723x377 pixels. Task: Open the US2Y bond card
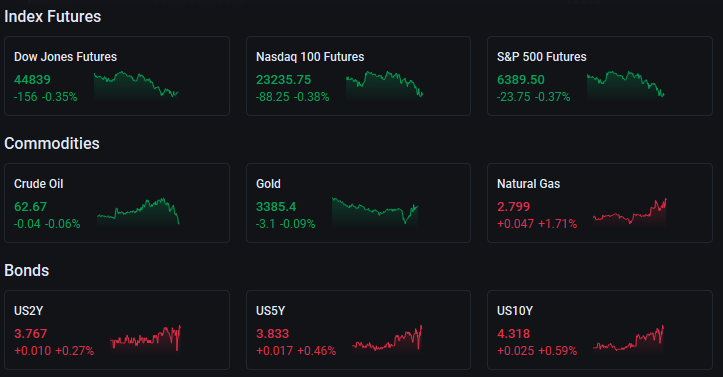pos(117,330)
